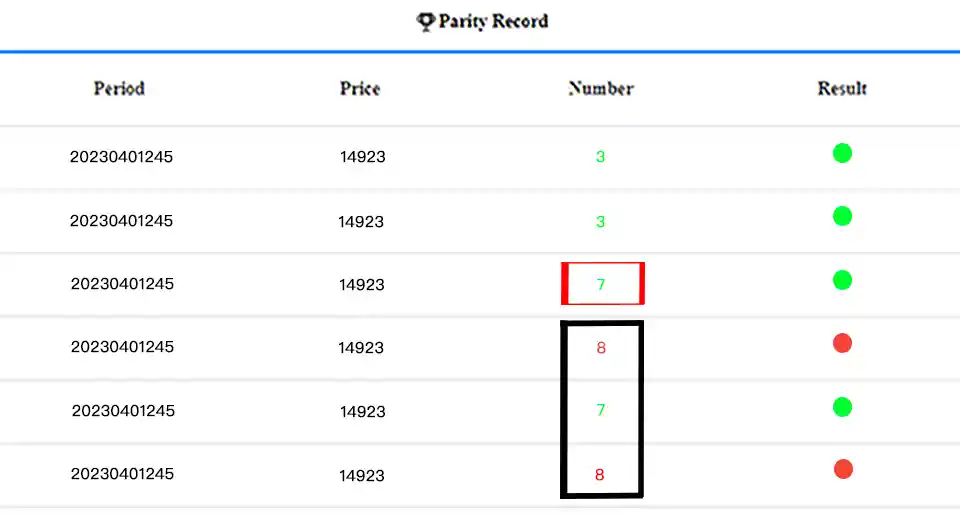Click the price 14923 in last row
Image resolution: width=960 pixels, height=516 pixels.
362,475
